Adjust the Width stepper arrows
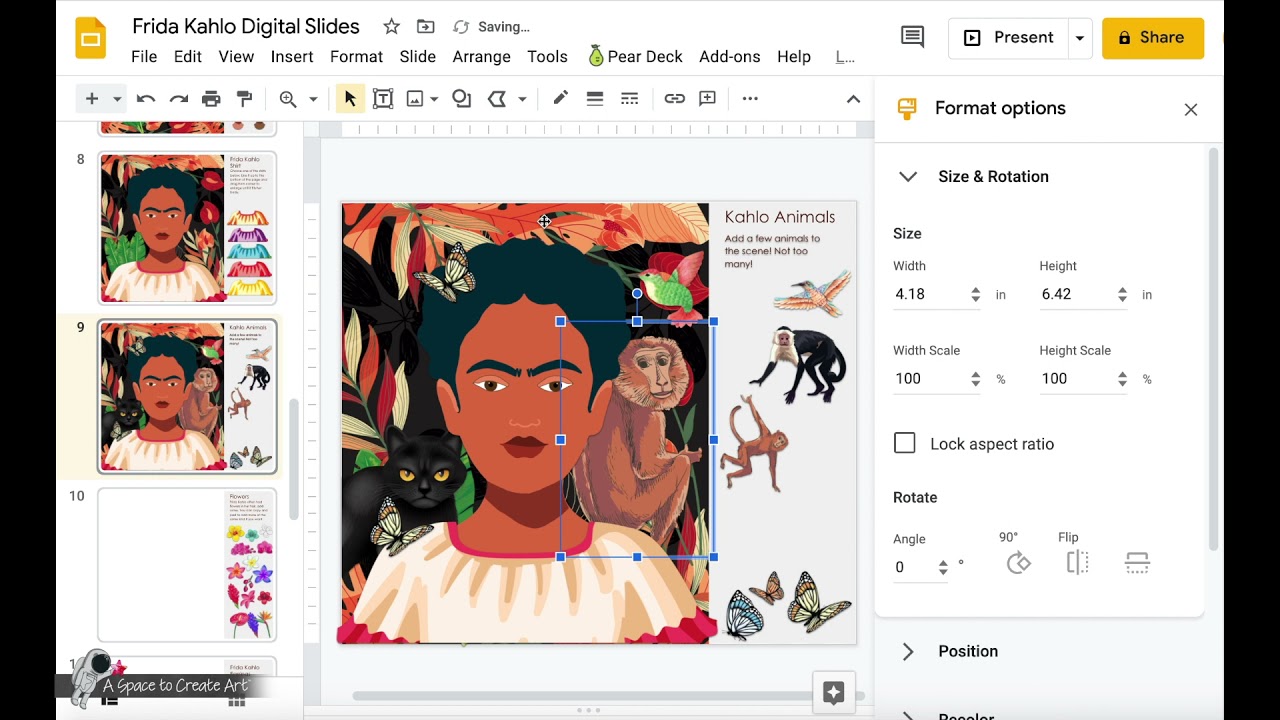Screen dimensions: 1280x720 (975, 295)
